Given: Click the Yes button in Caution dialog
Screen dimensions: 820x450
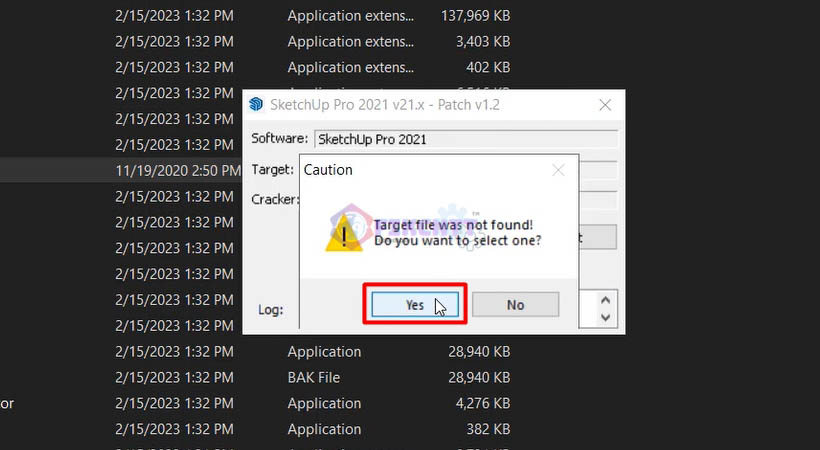Looking at the screenshot, I should [415, 305].
